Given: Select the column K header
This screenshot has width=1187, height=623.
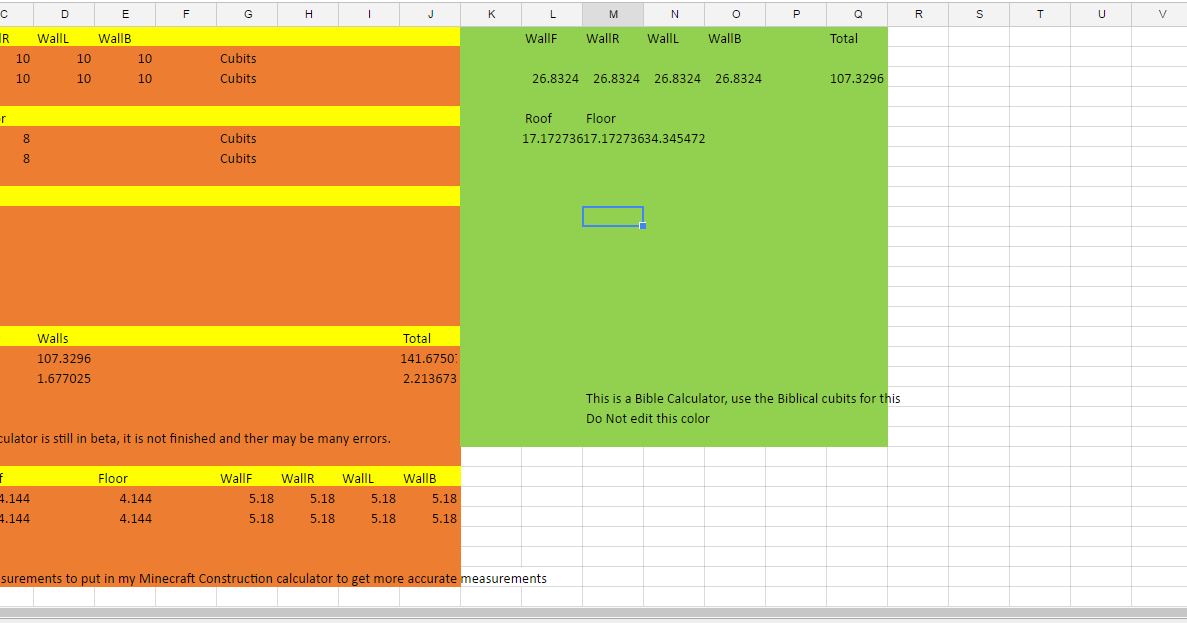Looking at the screenshot, I should pyautogui.click(x=491, y=14).
